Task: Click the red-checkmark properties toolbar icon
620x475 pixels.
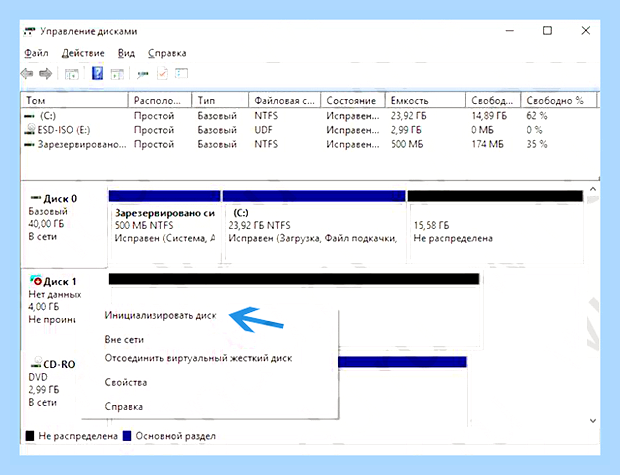Action: (x=162, y=74)
